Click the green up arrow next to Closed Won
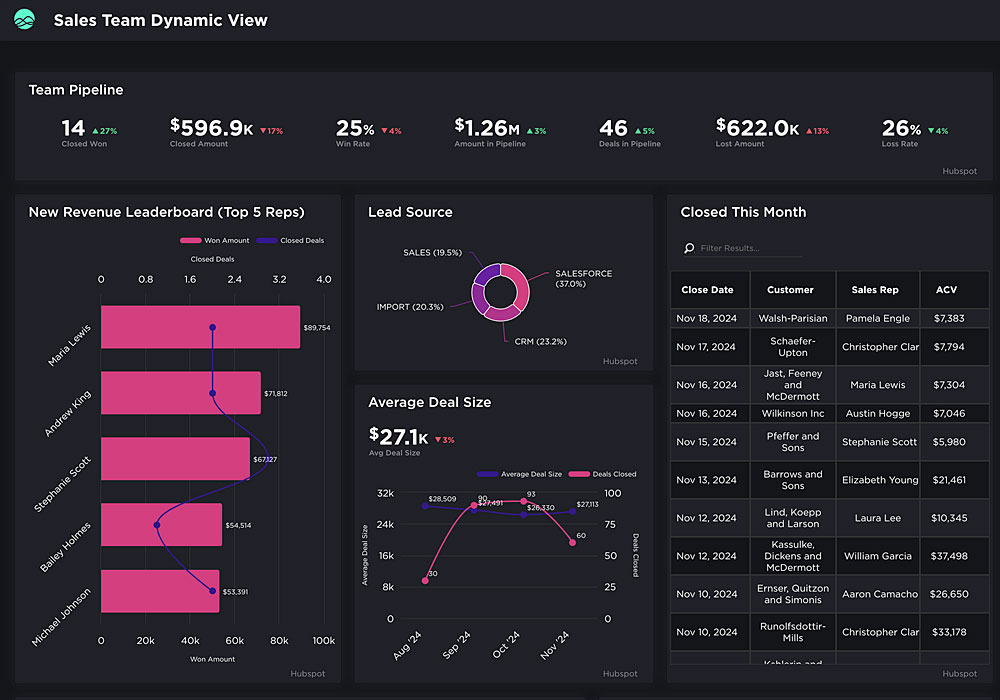The image size is (1000, 700). (95, 131)
